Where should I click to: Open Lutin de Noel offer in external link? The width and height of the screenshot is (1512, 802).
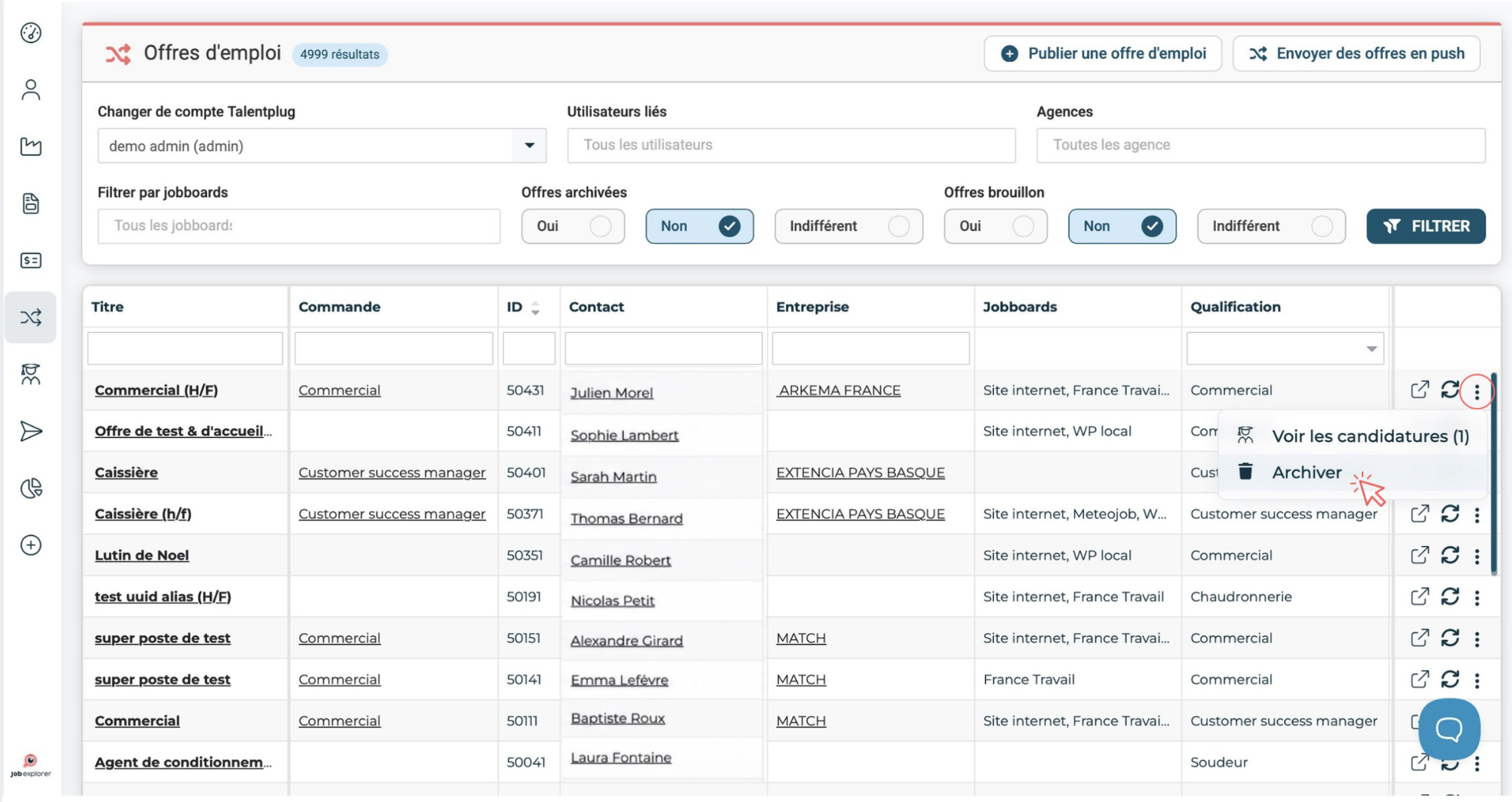(x=1419, y=555)
